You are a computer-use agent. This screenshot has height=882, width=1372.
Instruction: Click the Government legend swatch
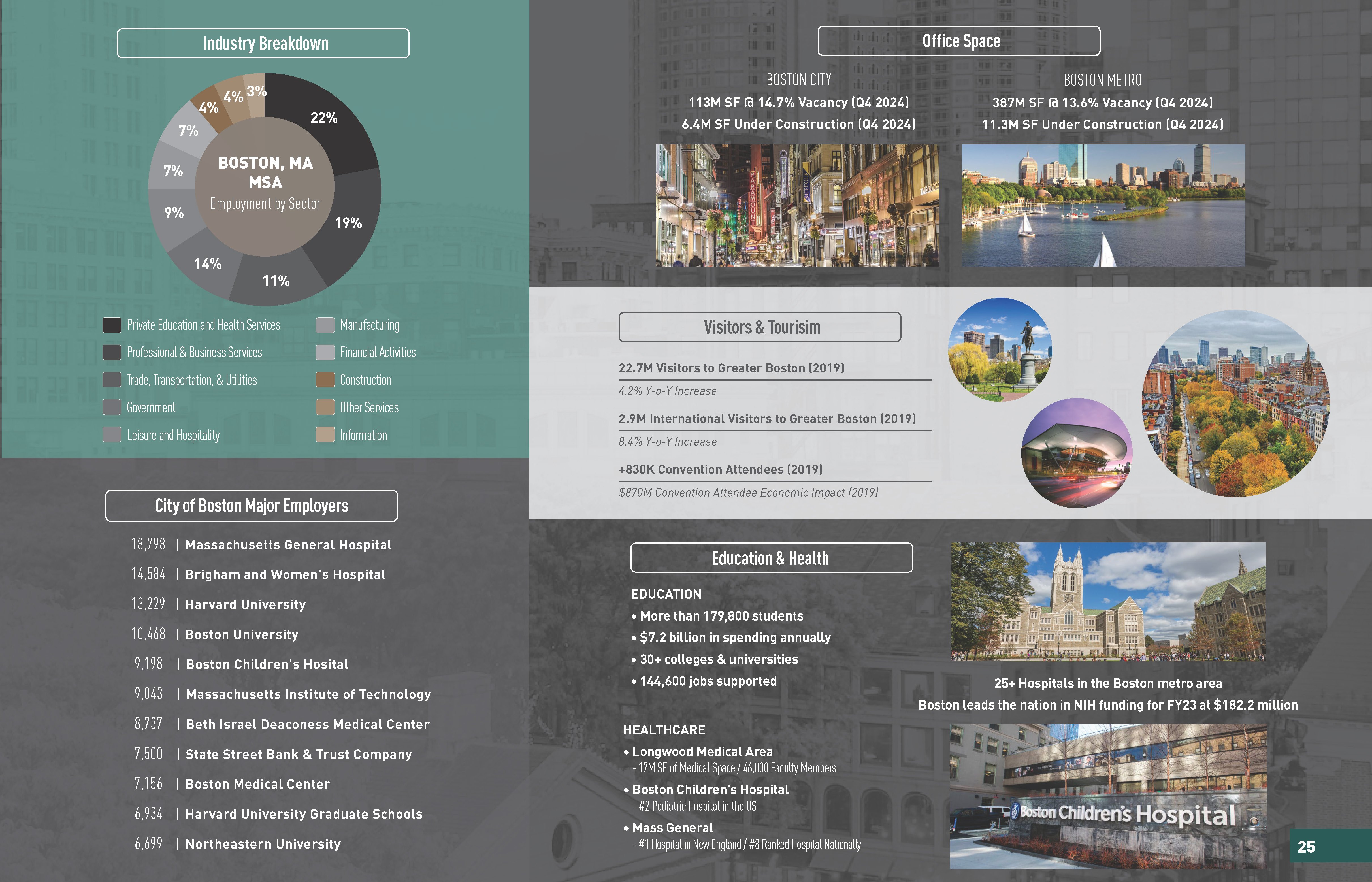(x=112, y=408)
